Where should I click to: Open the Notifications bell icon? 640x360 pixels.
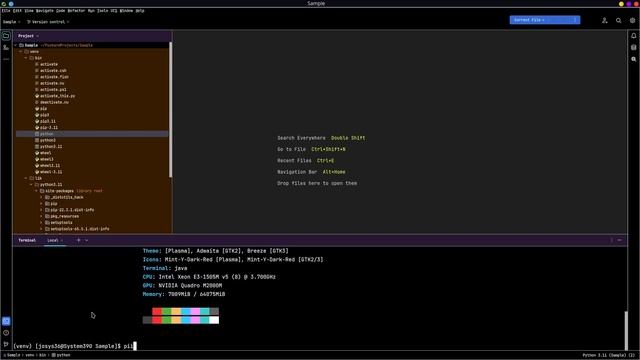pos(633,36)
